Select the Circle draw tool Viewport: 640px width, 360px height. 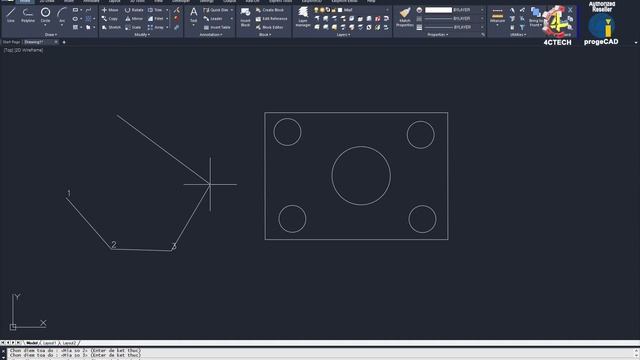tap(45, 15)
